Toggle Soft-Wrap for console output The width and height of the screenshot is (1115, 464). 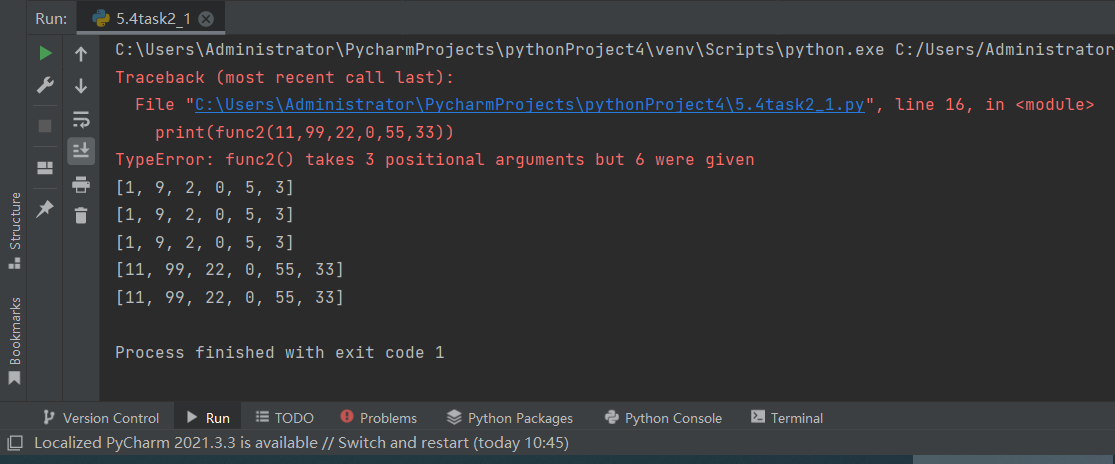pos(81,120)
